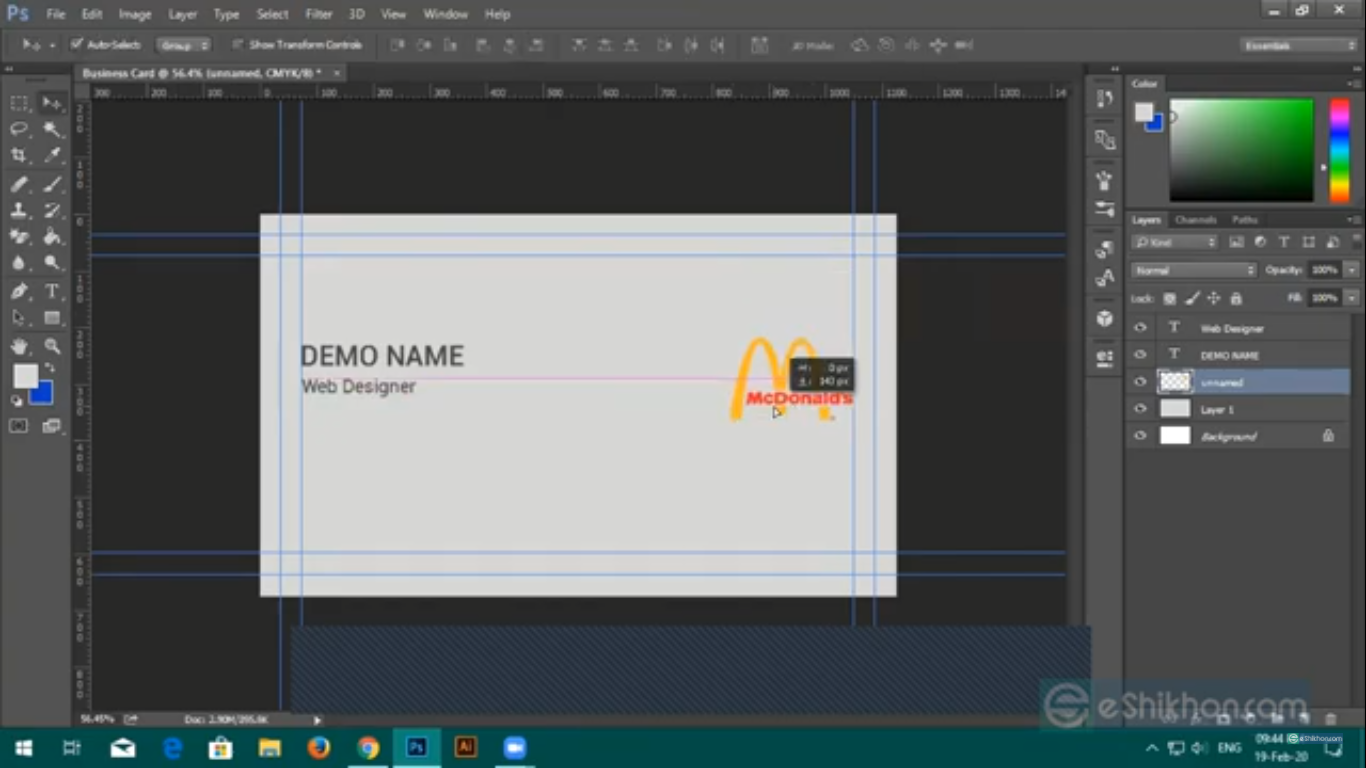The image size is (1366, 768).
Task: Select the Eyedropper tool
Action: 52,156
